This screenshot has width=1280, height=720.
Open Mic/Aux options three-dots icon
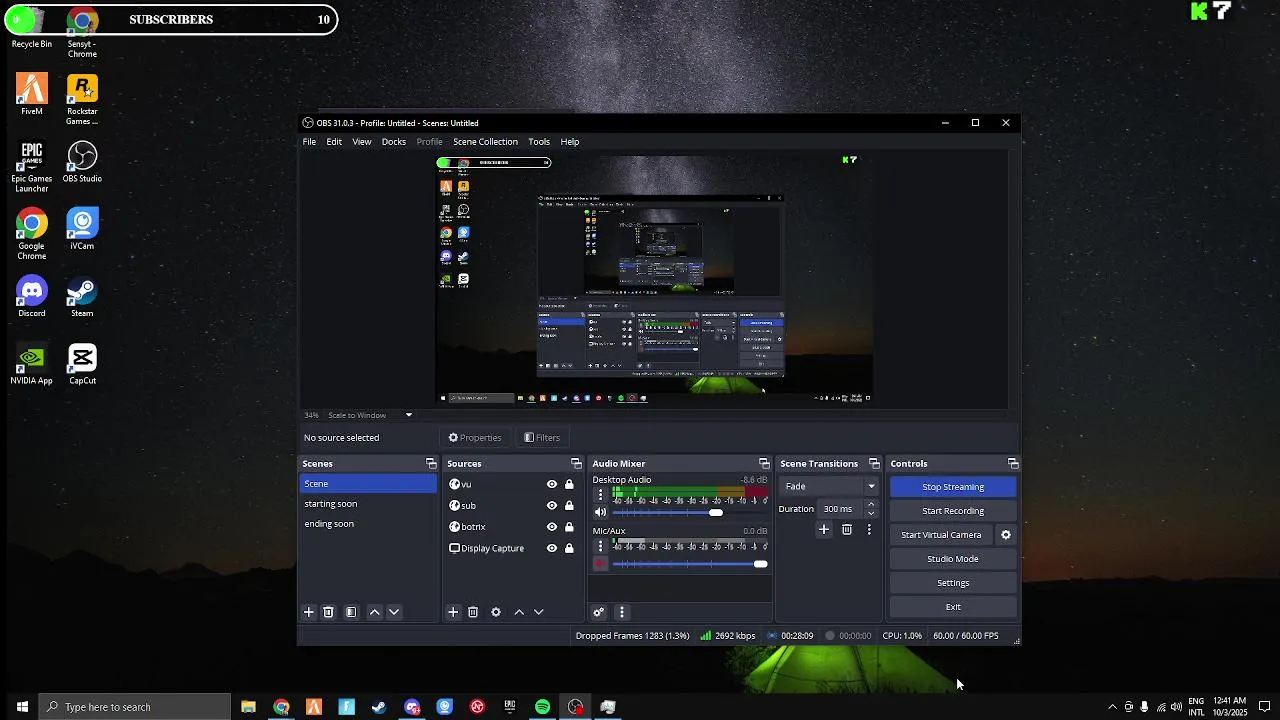point(600,546)
